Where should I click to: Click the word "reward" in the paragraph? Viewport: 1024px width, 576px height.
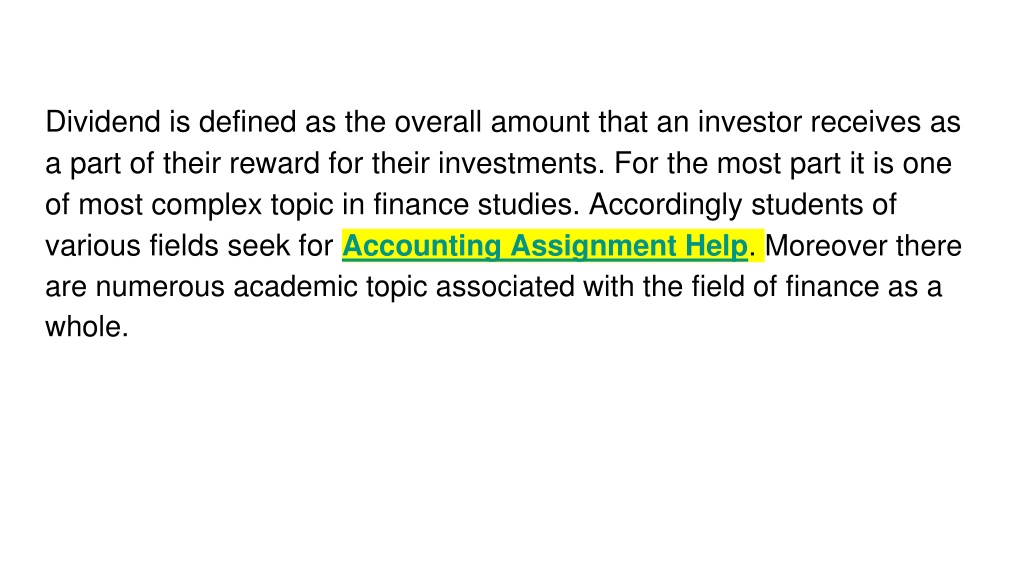(274, 163)
